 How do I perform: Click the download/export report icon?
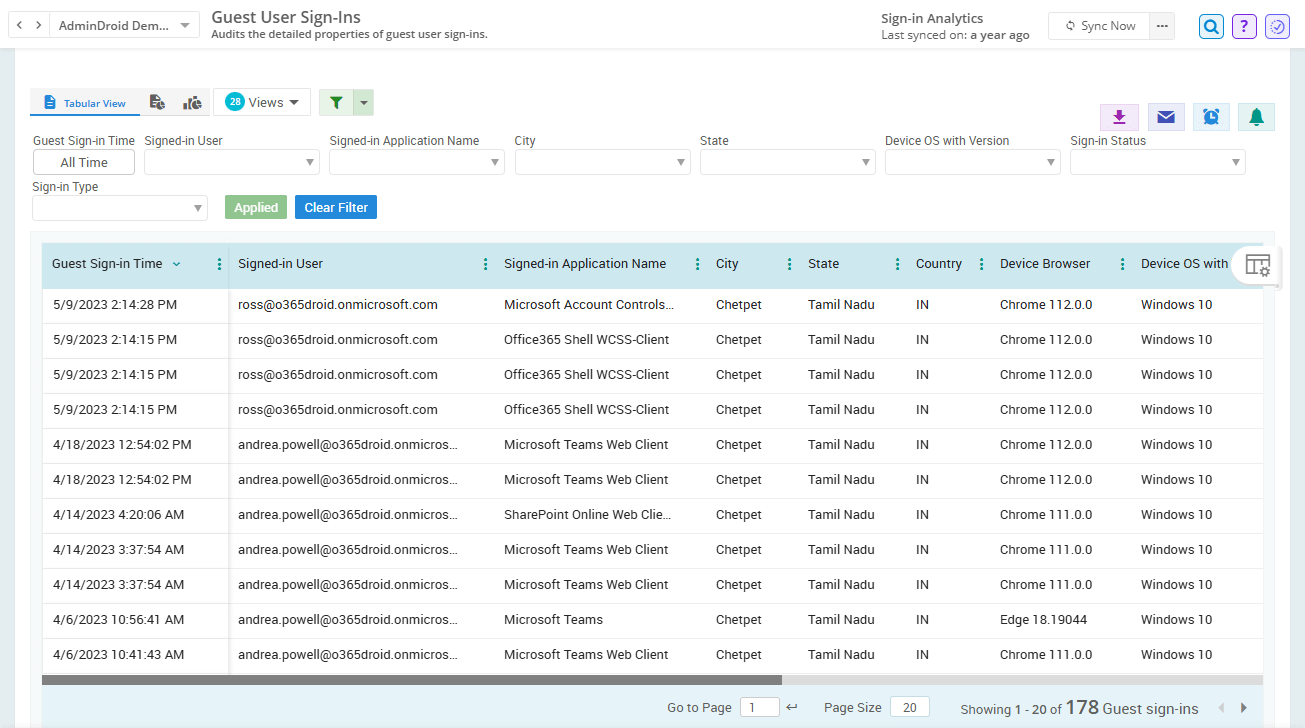(x=1119, y=117)
